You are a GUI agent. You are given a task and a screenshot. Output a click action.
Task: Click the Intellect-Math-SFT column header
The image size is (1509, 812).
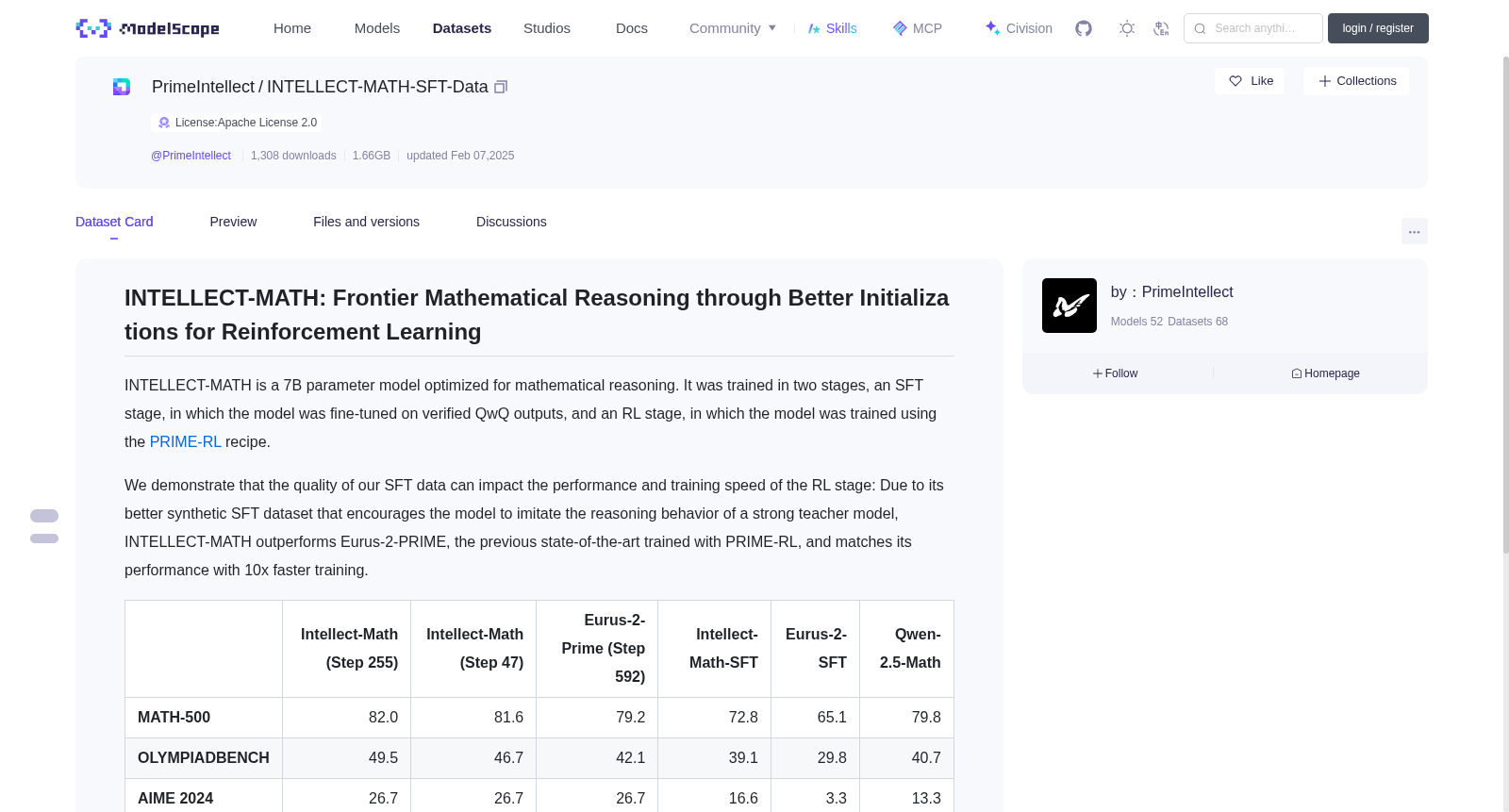tap(715, 649)
